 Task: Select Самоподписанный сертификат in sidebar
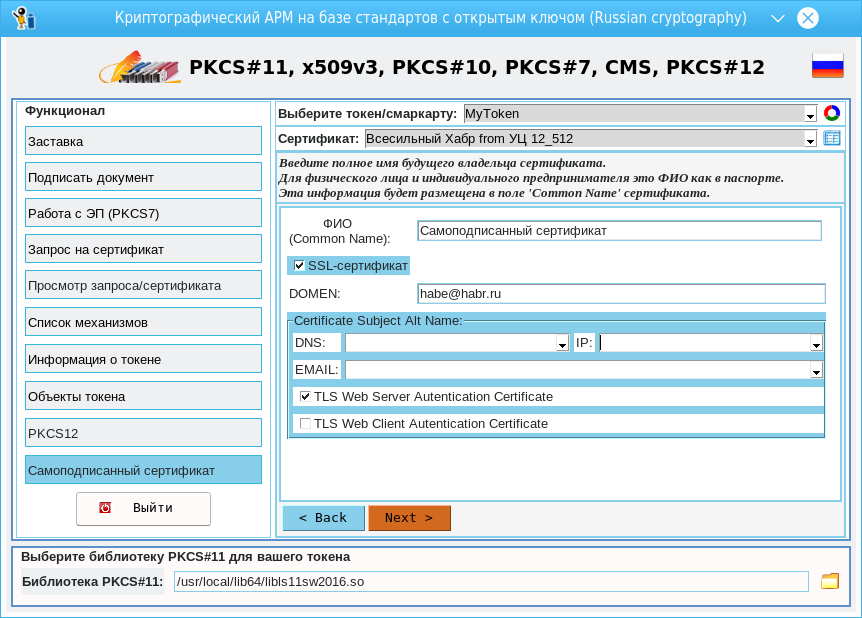coord(143,470)
